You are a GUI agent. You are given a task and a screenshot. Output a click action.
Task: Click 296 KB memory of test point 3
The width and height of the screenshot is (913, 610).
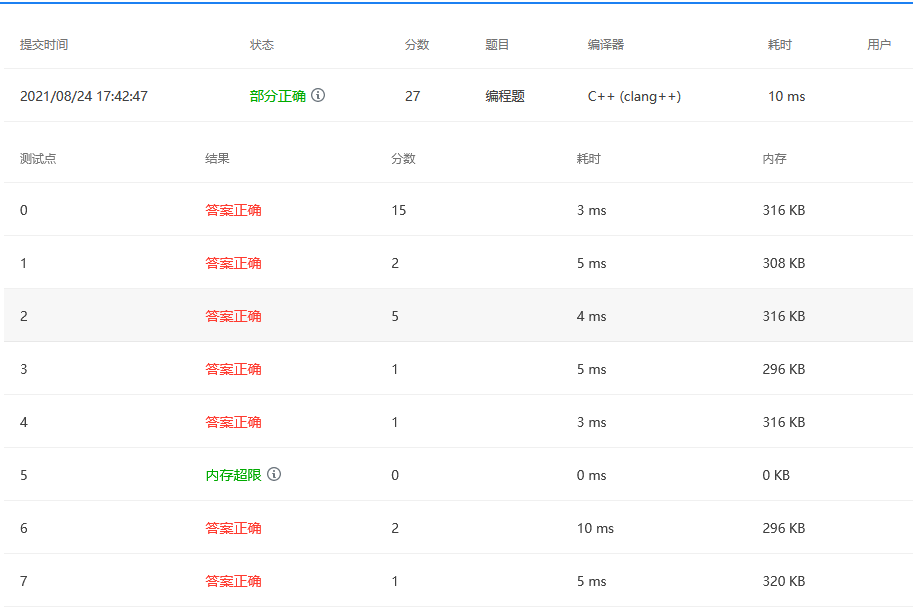point(784,369)
